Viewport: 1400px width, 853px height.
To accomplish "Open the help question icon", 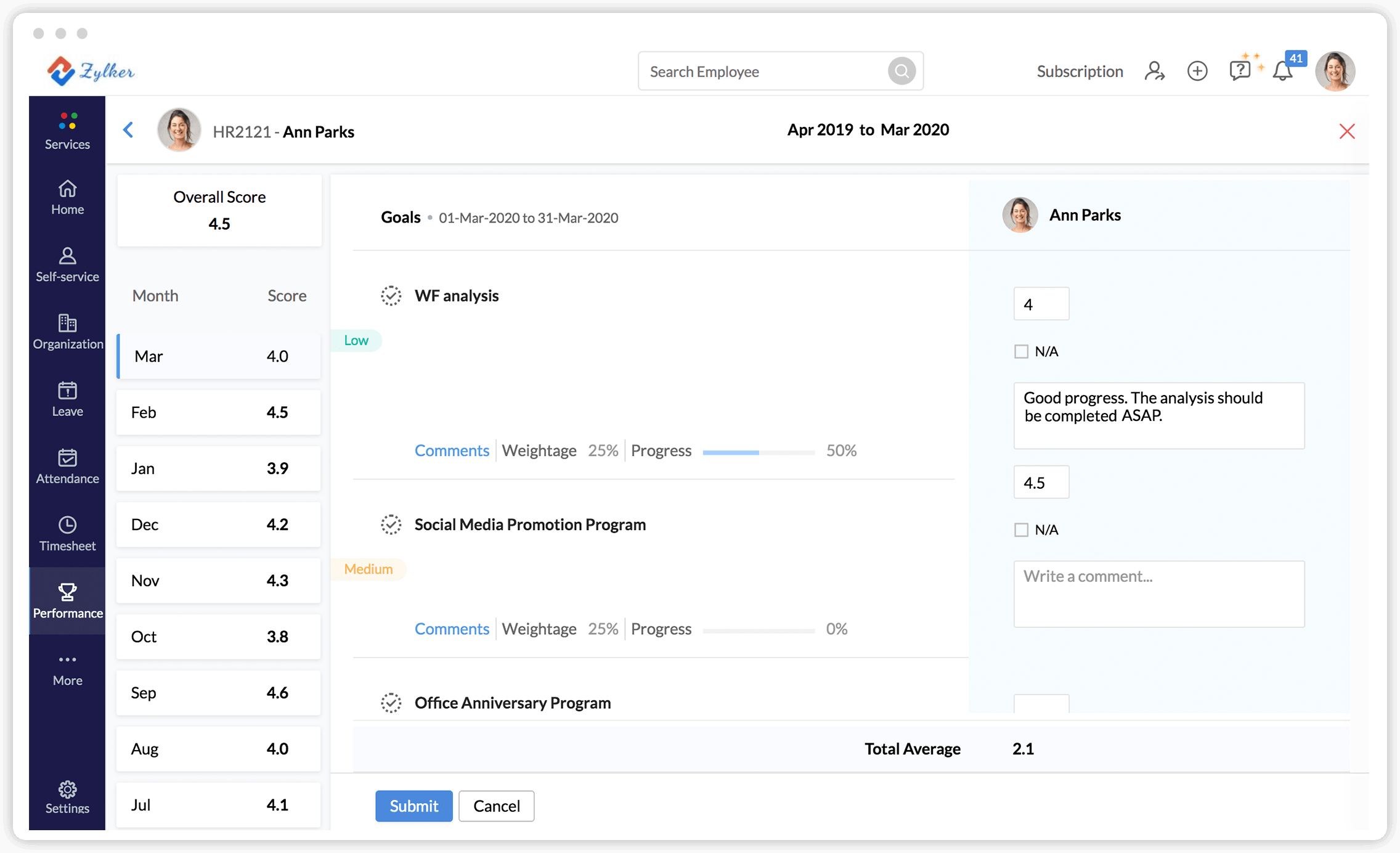I will pyautogui.click(x=1240, y=71).
